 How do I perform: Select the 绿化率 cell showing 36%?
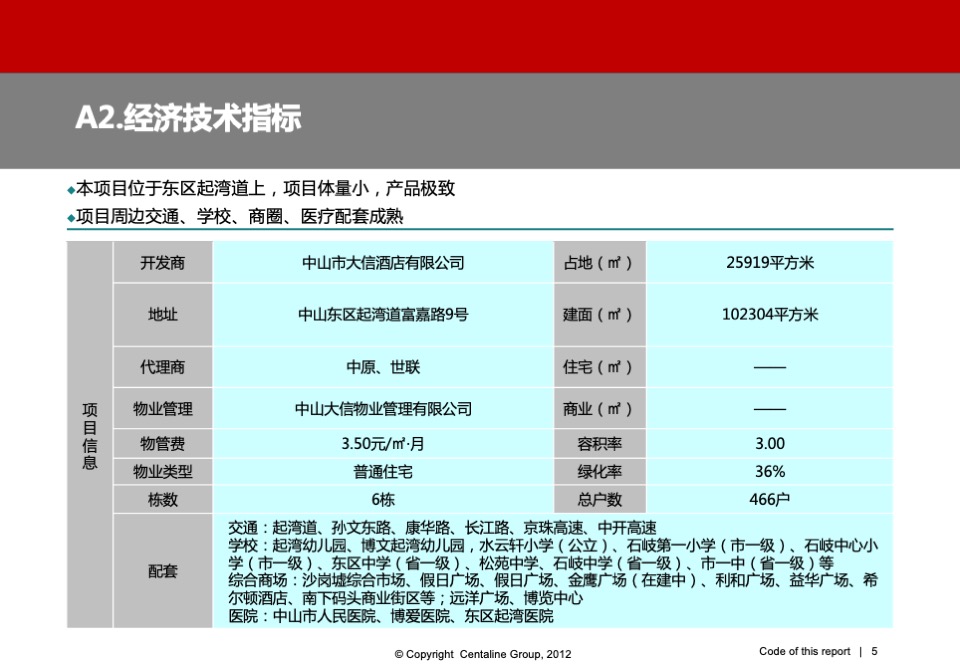pos(772,470)
